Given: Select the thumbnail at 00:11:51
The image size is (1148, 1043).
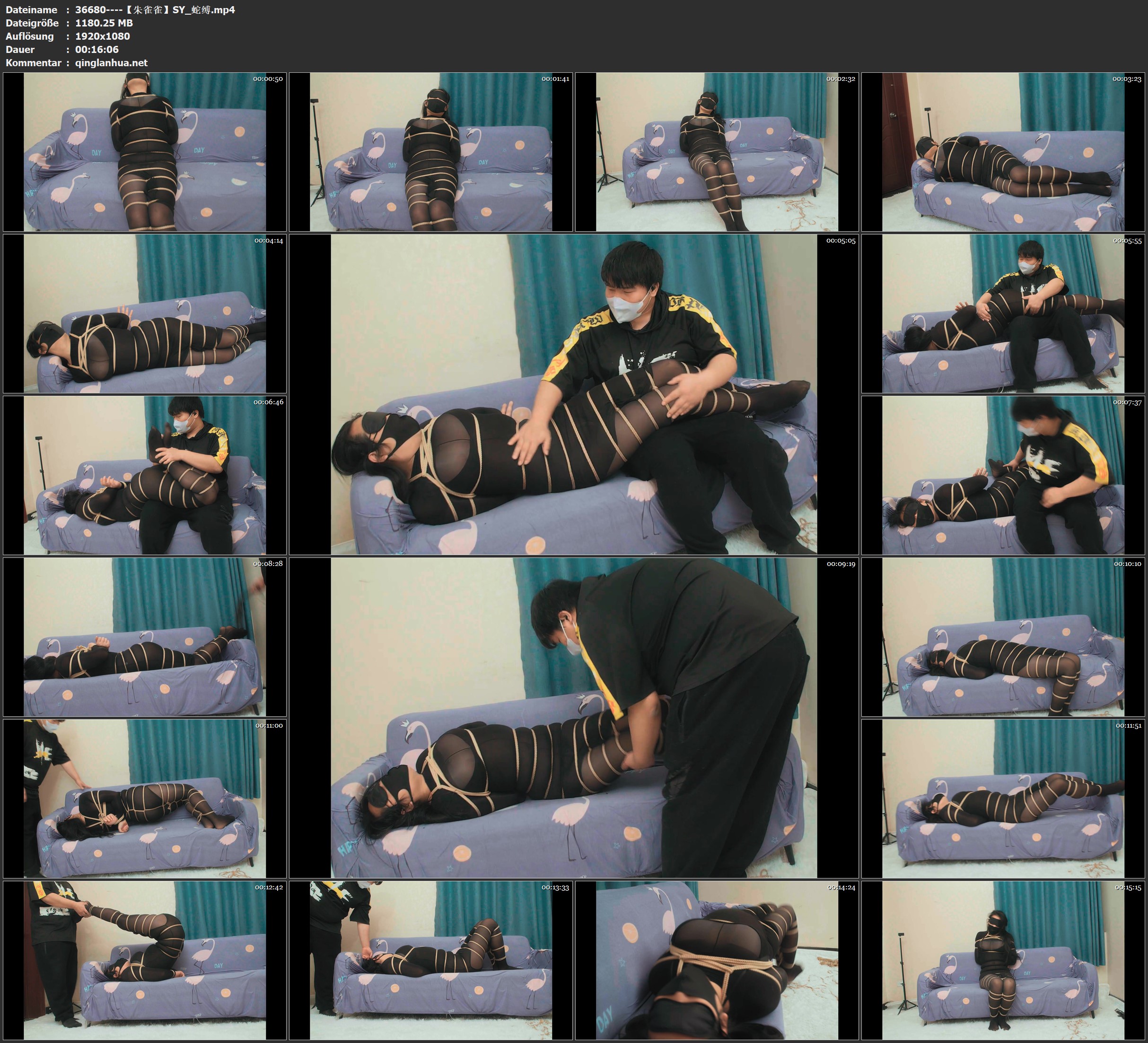Looking at the screenshot, I should click(x=1003, y=798).
